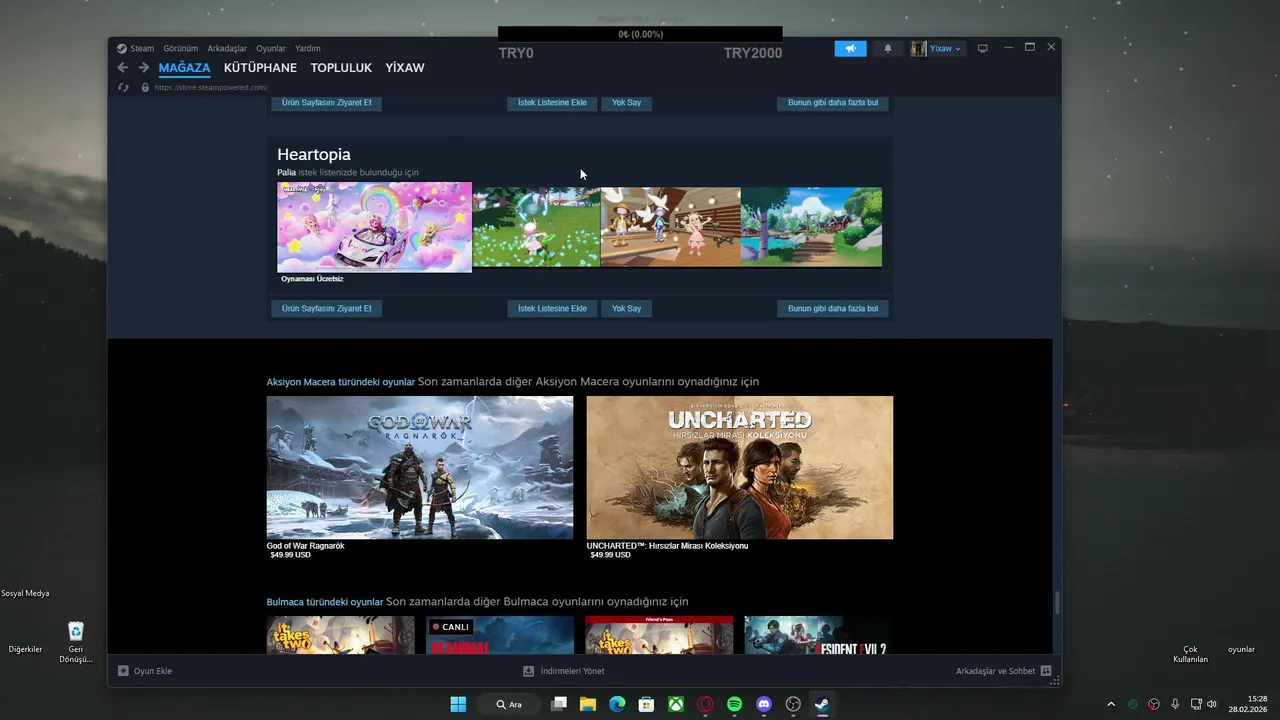Switch to Big Picture mode via monitor icon
The height and width of the screenshot is (720, 1280).
point(982,48)
